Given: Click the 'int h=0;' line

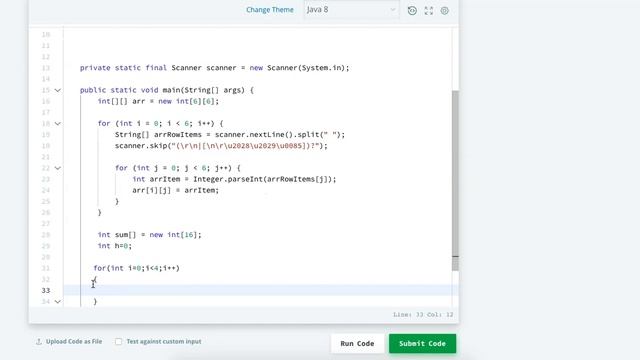Looking at the screenshot, I should (x=115, y=246).
